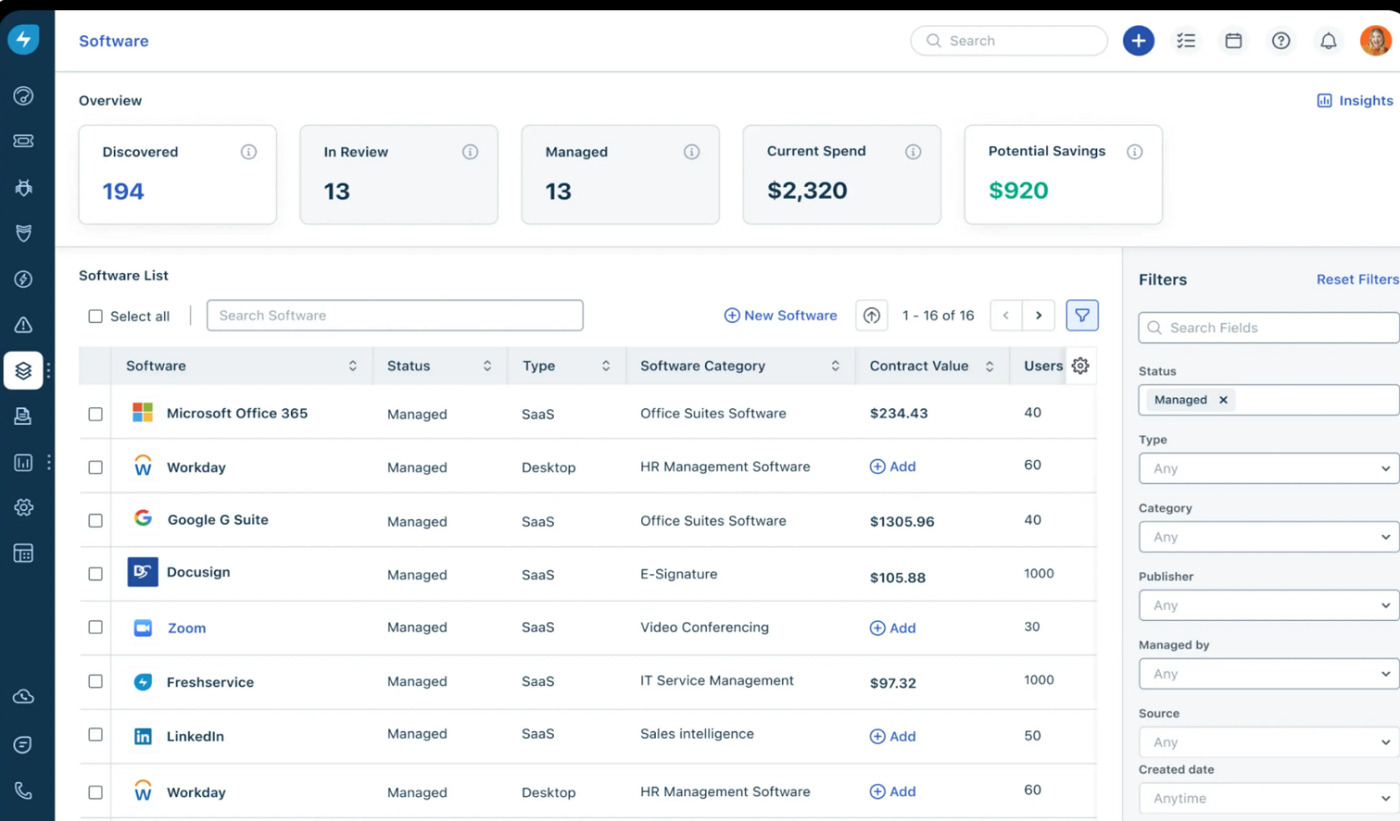Check the checkbox next to Docusign
The height and width of the screenshot is (821, 1400).
95,574
